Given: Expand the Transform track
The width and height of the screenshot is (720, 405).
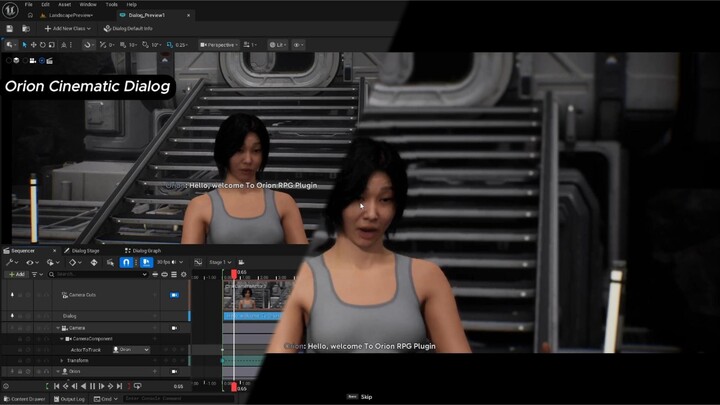Looking at the screenshot, I should tap(62, 360).
